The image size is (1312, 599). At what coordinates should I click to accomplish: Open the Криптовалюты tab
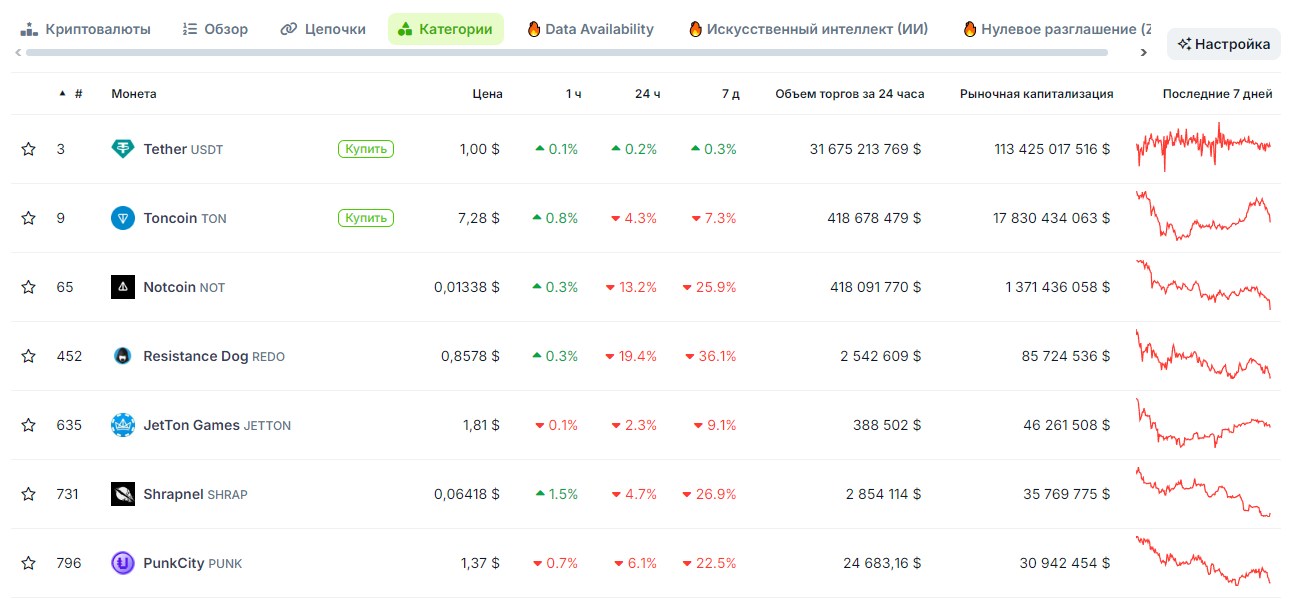tap(86, 29)
